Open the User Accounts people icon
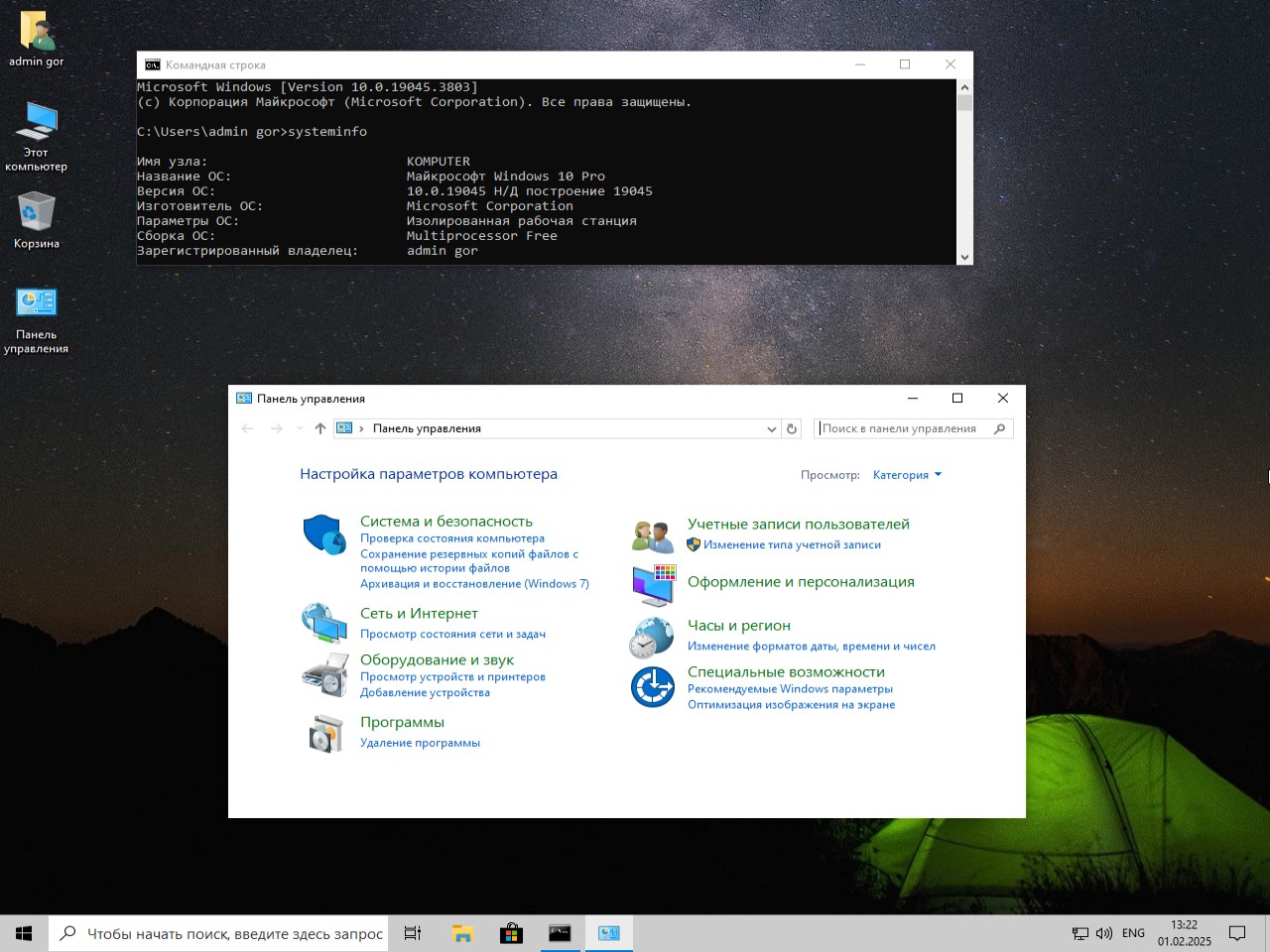This screenshot has width=1270, height=952. (x=653, y=535)
